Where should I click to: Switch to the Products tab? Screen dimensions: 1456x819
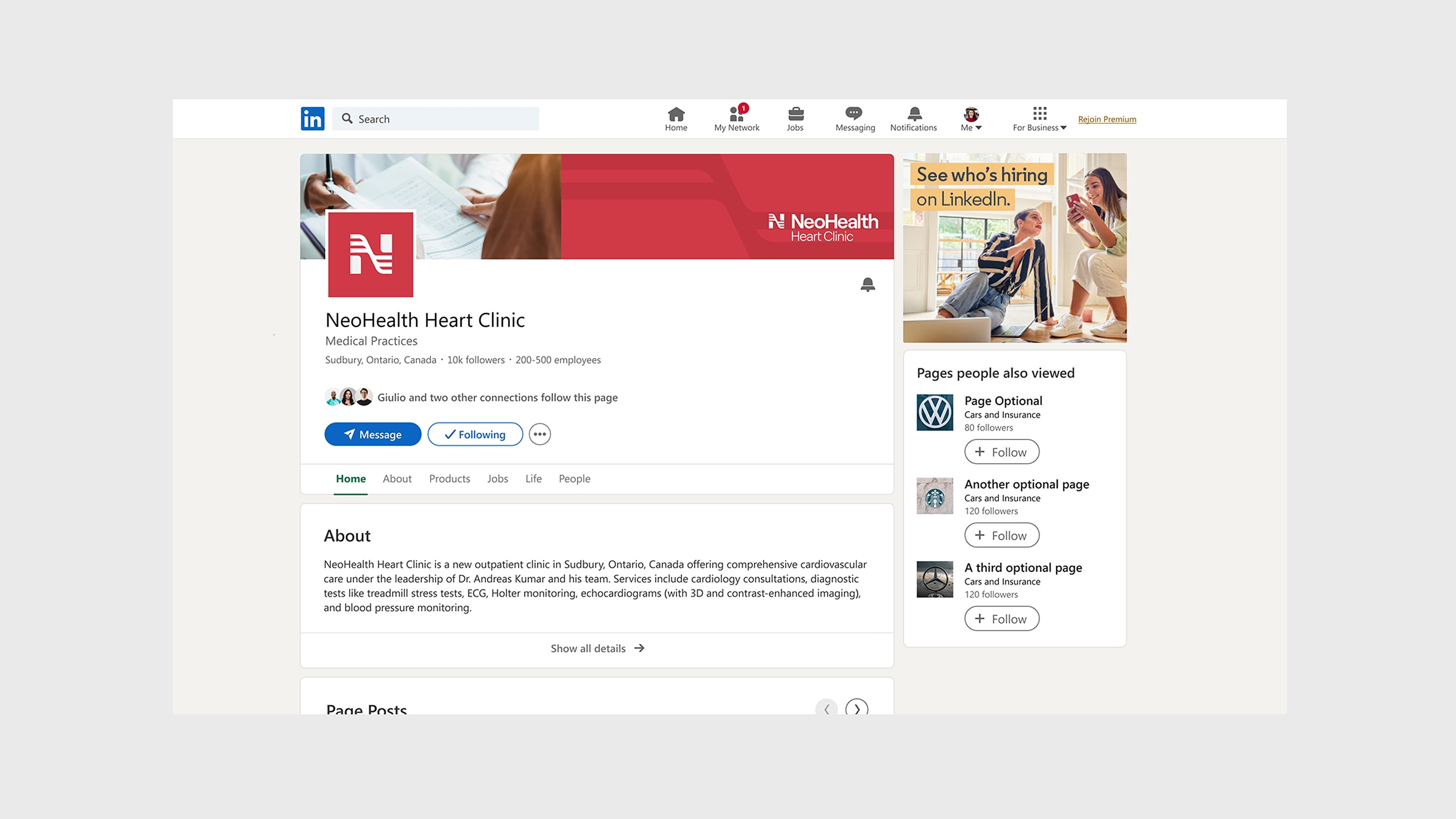coord(449,479)
